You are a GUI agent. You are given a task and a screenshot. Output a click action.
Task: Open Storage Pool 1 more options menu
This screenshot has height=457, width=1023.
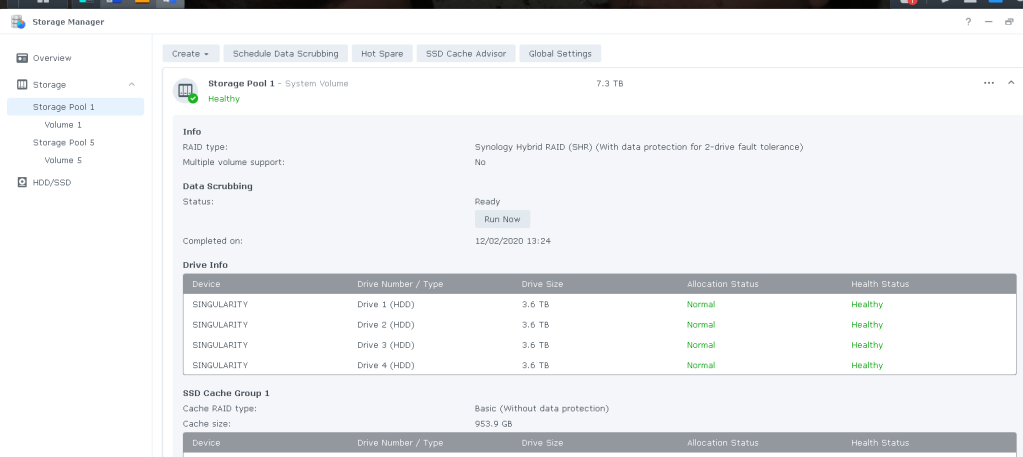[x=989, y=83]
